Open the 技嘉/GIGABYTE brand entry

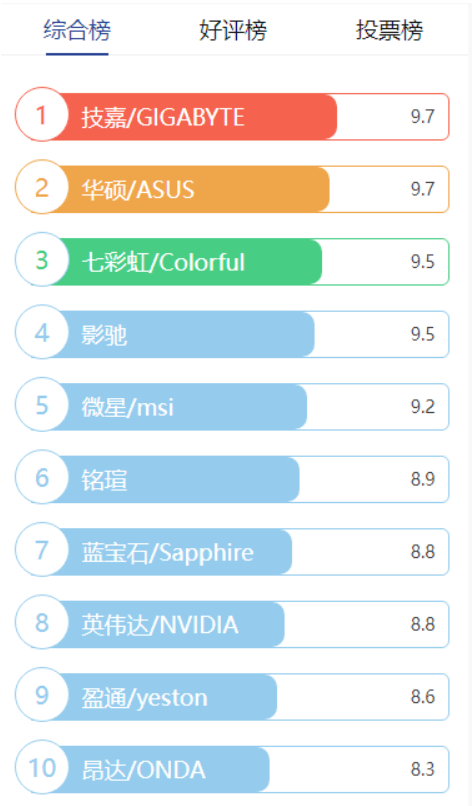pos(232,117)
